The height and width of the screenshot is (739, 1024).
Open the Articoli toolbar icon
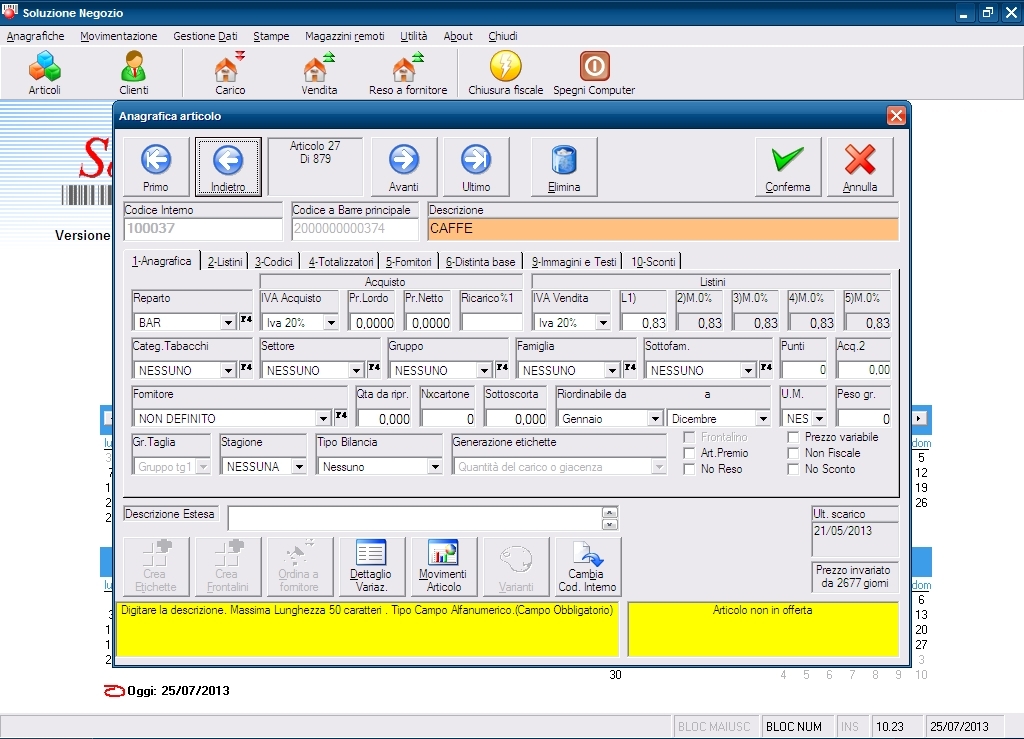pos(44,72)
